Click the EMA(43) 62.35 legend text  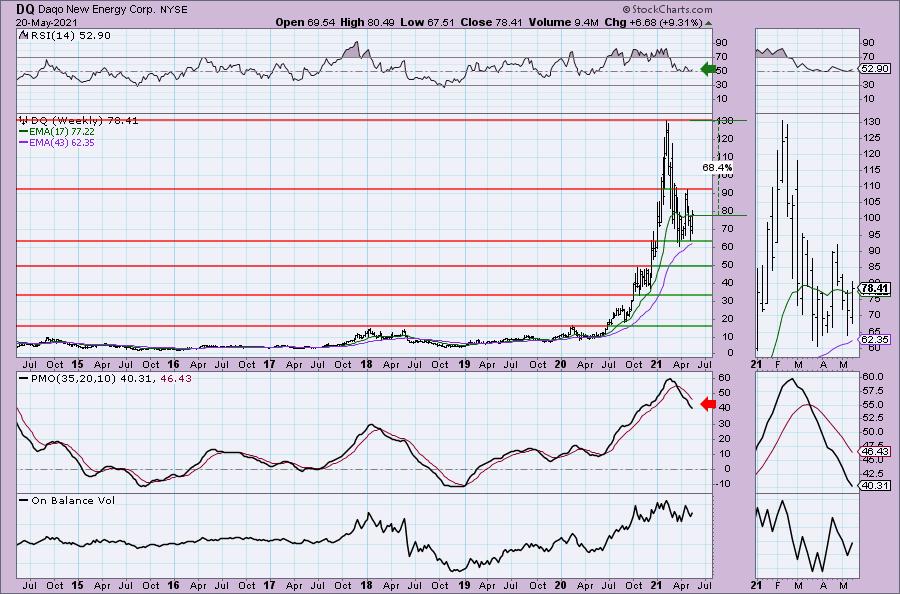tap(62, 142)
